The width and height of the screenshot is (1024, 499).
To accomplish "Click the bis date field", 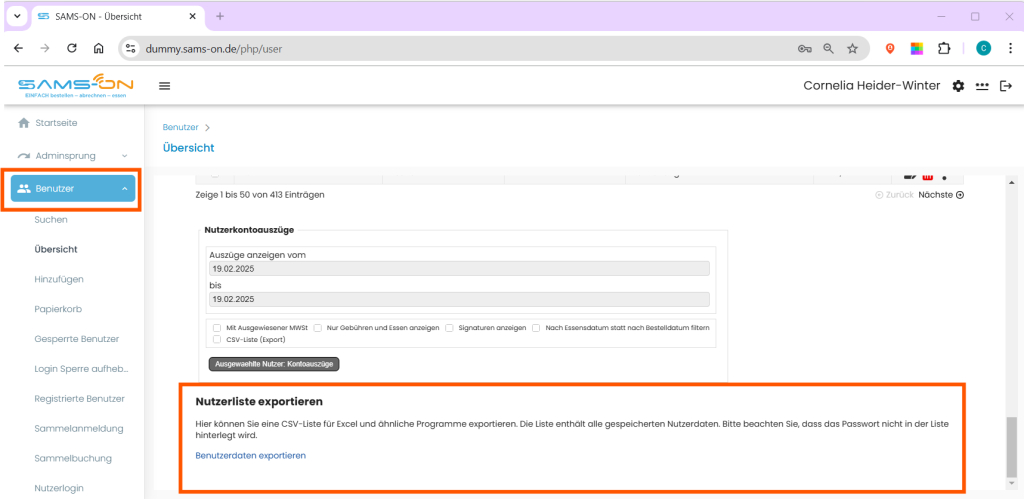I will 459,299.
